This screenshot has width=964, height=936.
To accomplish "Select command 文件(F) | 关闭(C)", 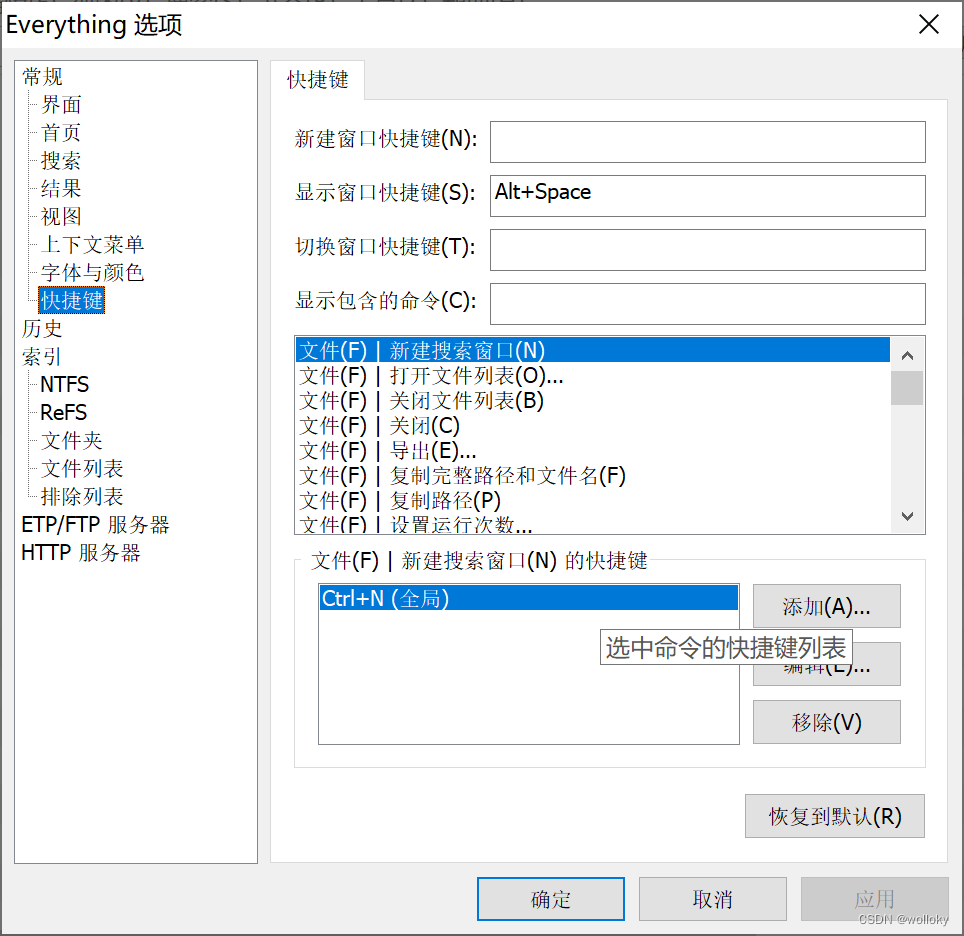I will click(593, 426).
